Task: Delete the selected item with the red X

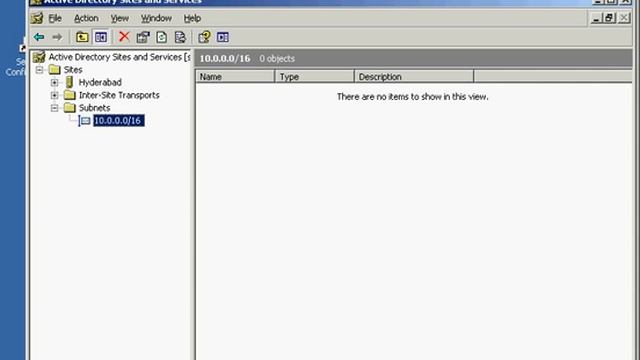Action: [x=124, y=37]
